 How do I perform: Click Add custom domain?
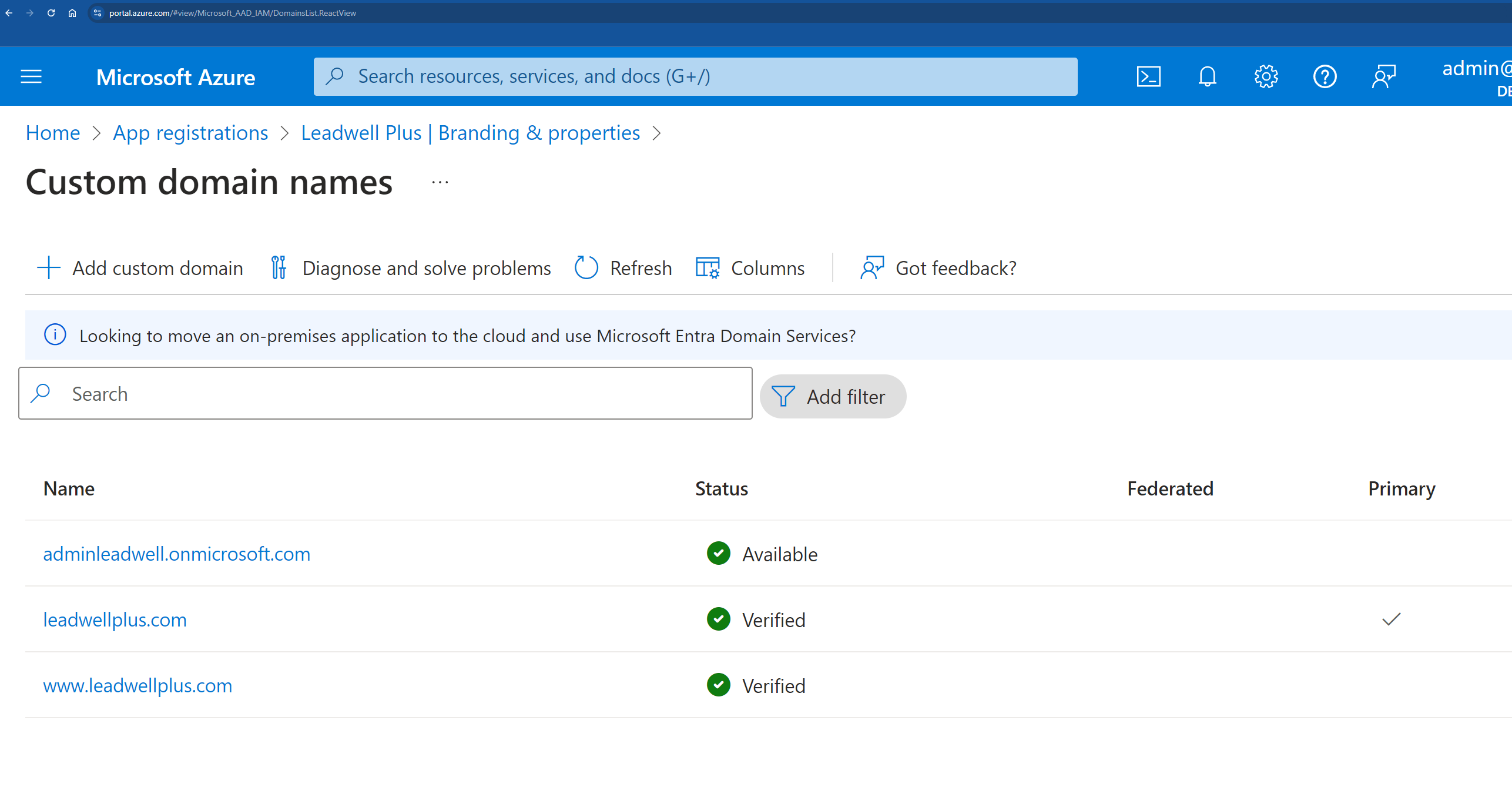(x=140, y=268)
